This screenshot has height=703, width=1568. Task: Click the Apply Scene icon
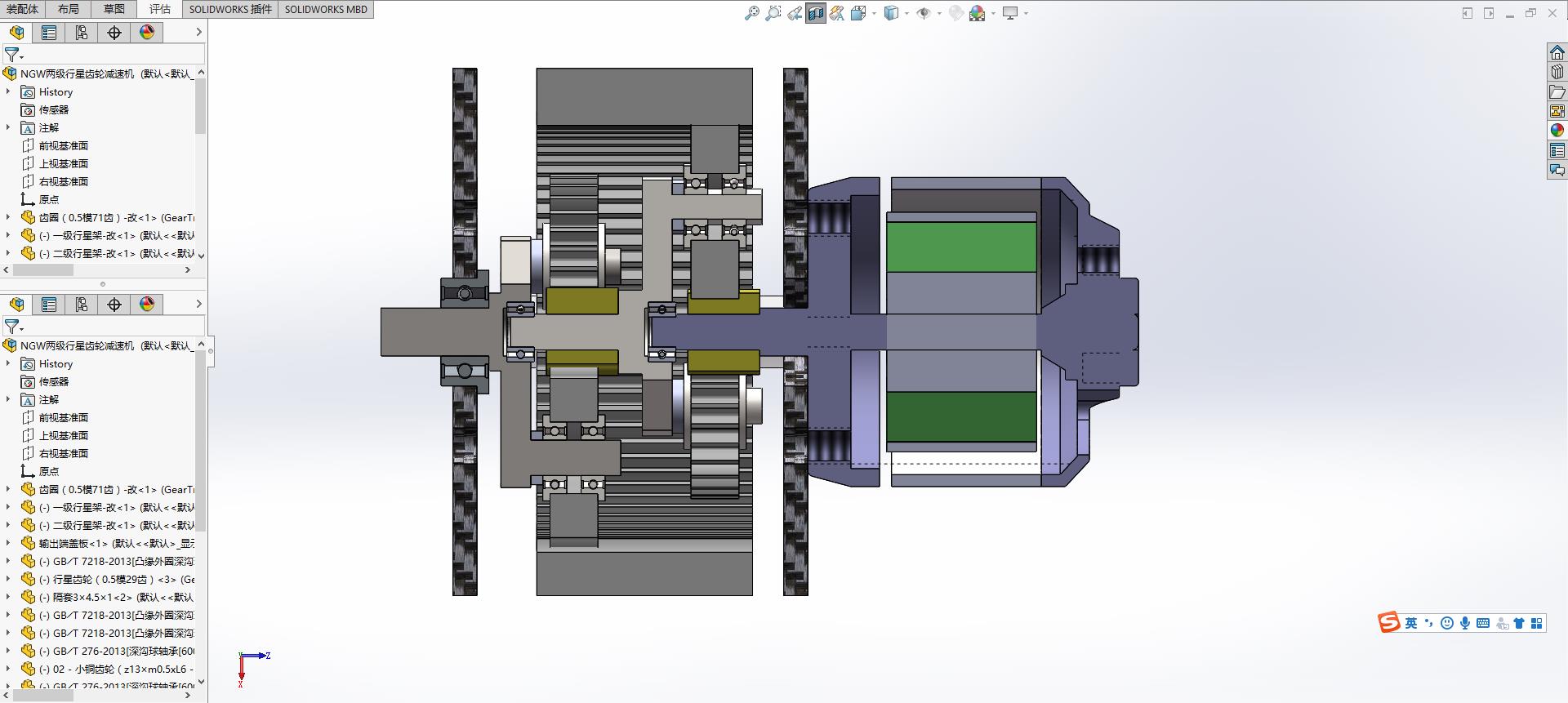(x=977, y=13)
